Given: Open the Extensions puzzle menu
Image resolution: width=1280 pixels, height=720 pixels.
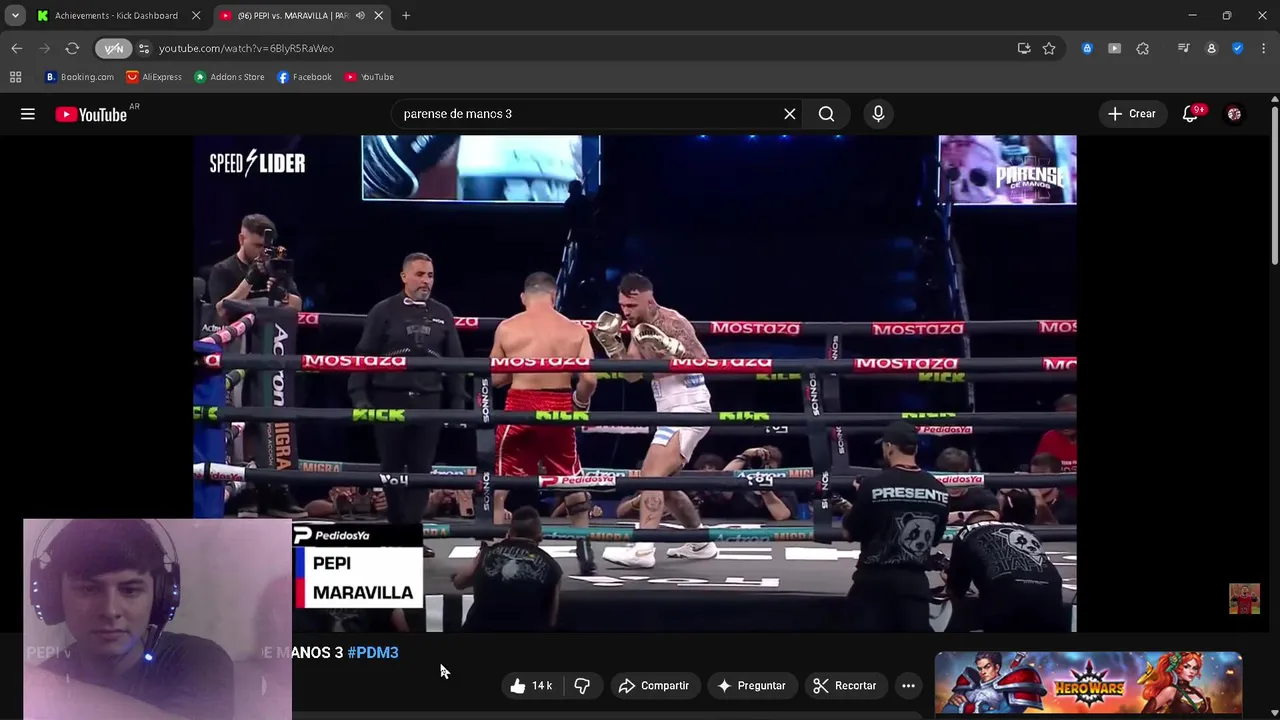Looking at the screenshot, I should point(1143,48).
